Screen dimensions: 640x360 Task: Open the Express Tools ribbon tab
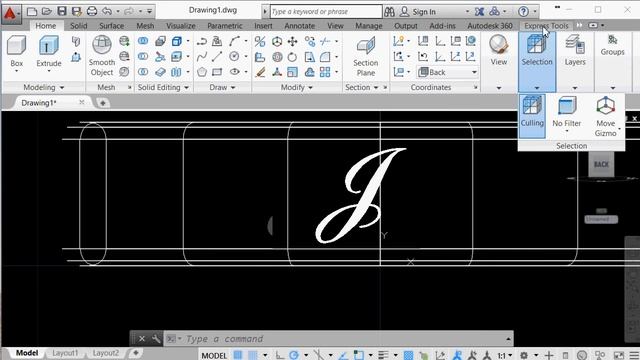pos(546,26)
